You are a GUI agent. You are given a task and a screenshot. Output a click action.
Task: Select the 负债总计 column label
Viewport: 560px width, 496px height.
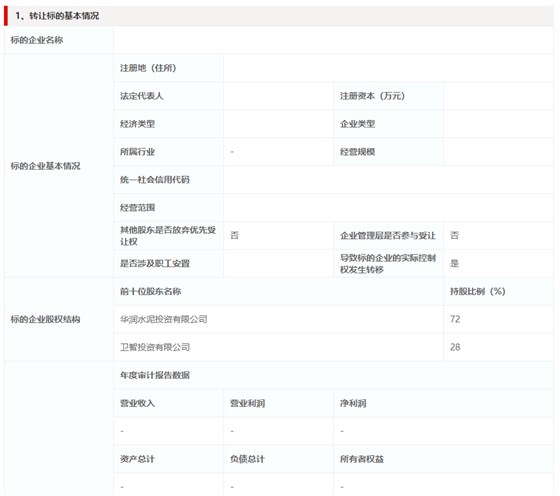[x=248, y=459]
